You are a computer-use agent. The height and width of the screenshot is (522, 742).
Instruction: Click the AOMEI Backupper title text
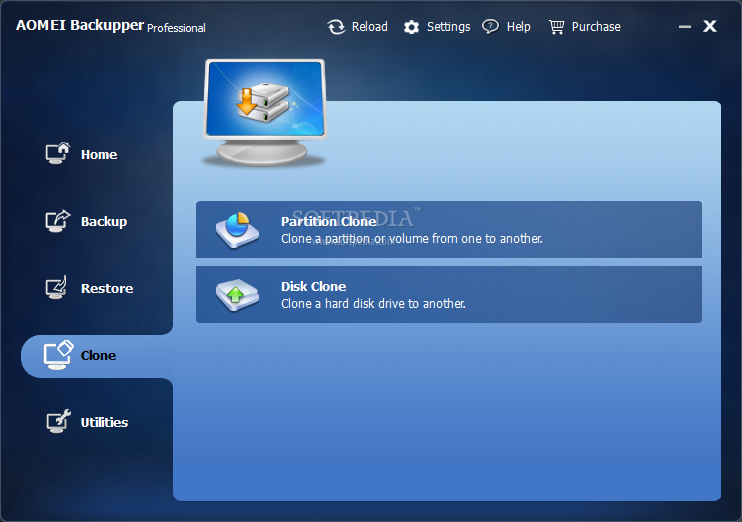[x=80, y=25]
